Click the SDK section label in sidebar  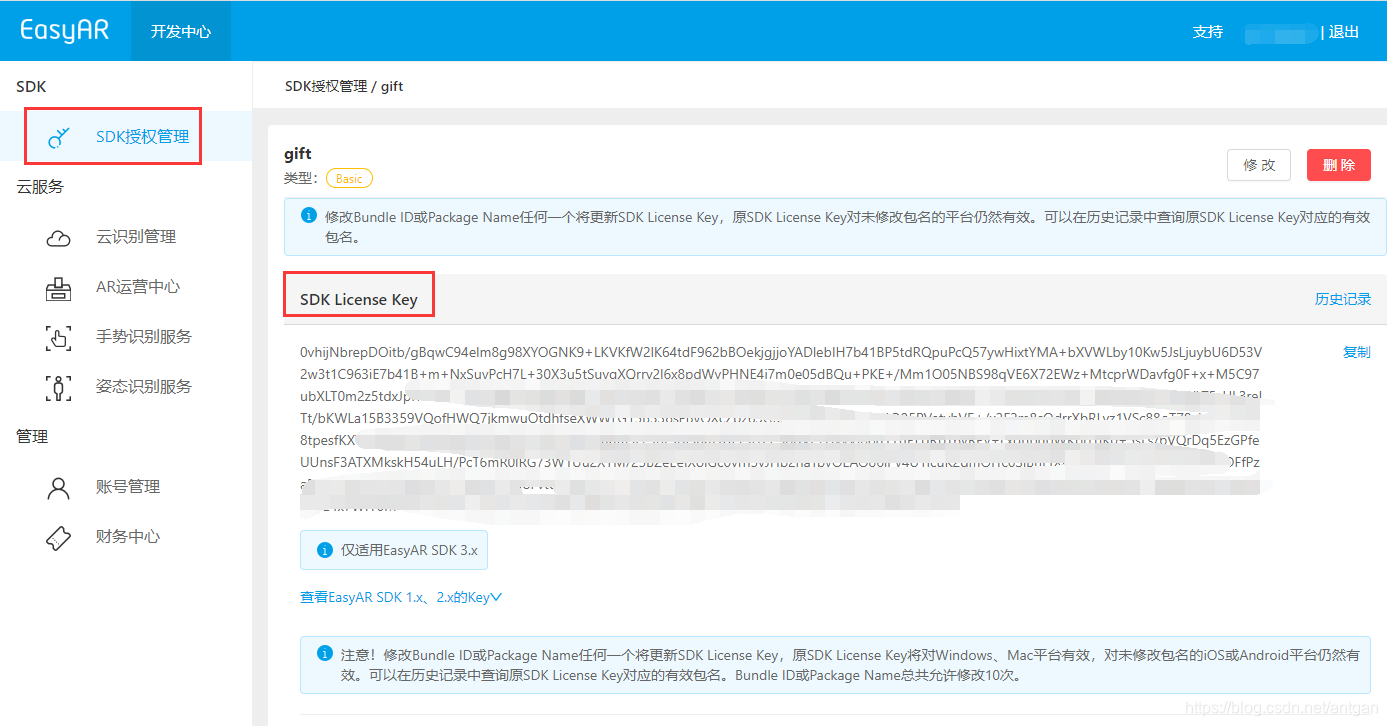click(31, 87)
